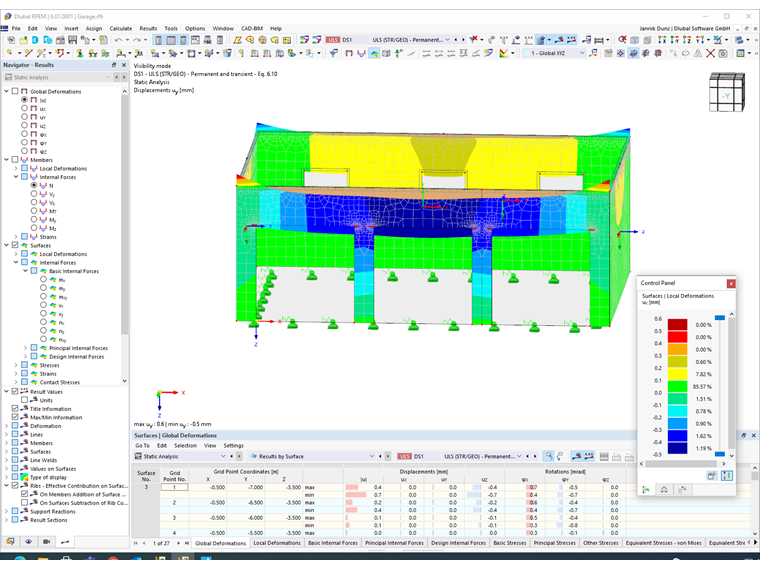Click the color scale results icon in toolbar
The width and height of the screenshot is (760, 570).
point(504,53)
